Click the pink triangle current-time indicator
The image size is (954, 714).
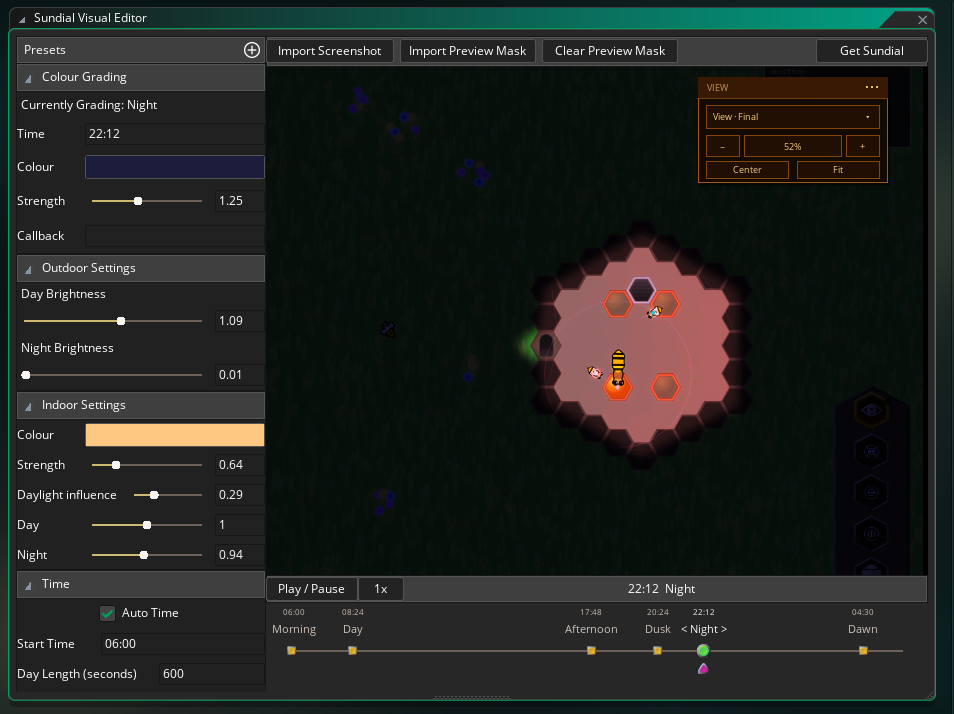(x=703, y=669)
